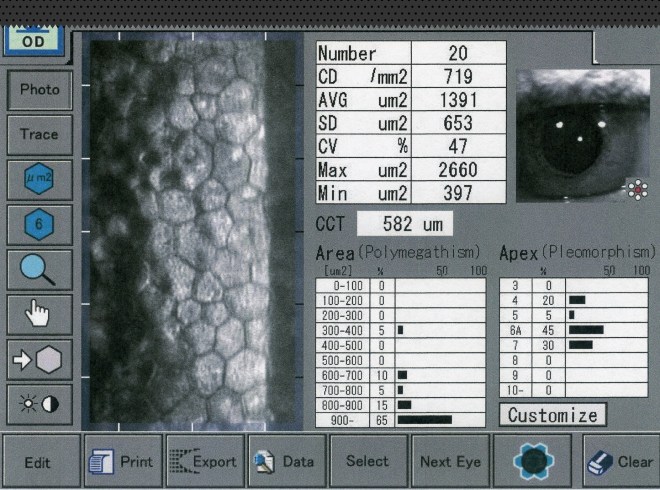Click the fixation target icon beside eye image
The height and width of the screenshot is (490, 660).
click(x=636, y=192)
